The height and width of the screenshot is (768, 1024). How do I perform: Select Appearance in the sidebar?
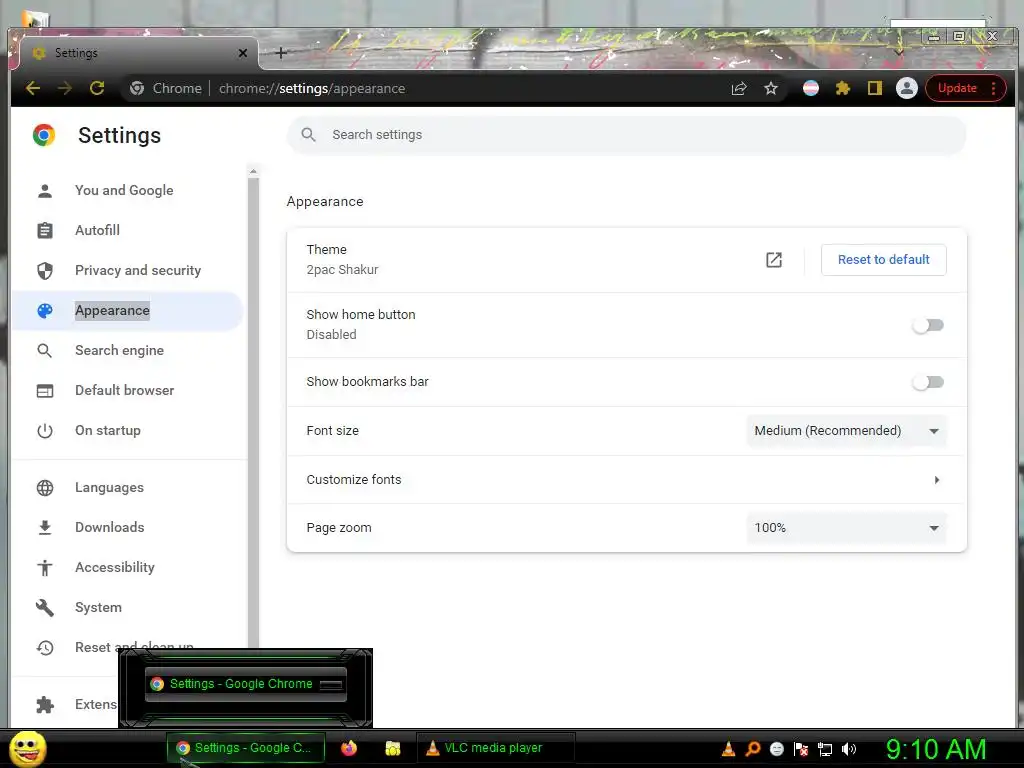pyautogui.click(x=128, y=311)
